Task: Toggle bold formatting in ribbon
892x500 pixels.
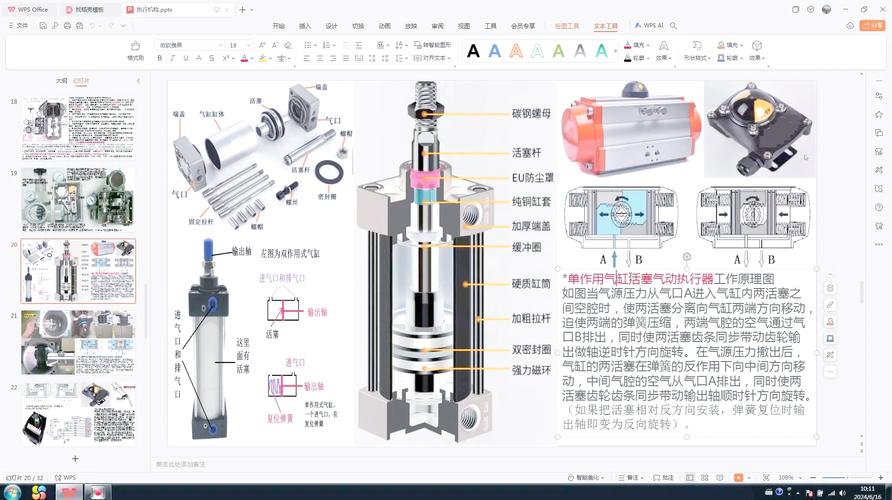Action: (x=159, y=58)
